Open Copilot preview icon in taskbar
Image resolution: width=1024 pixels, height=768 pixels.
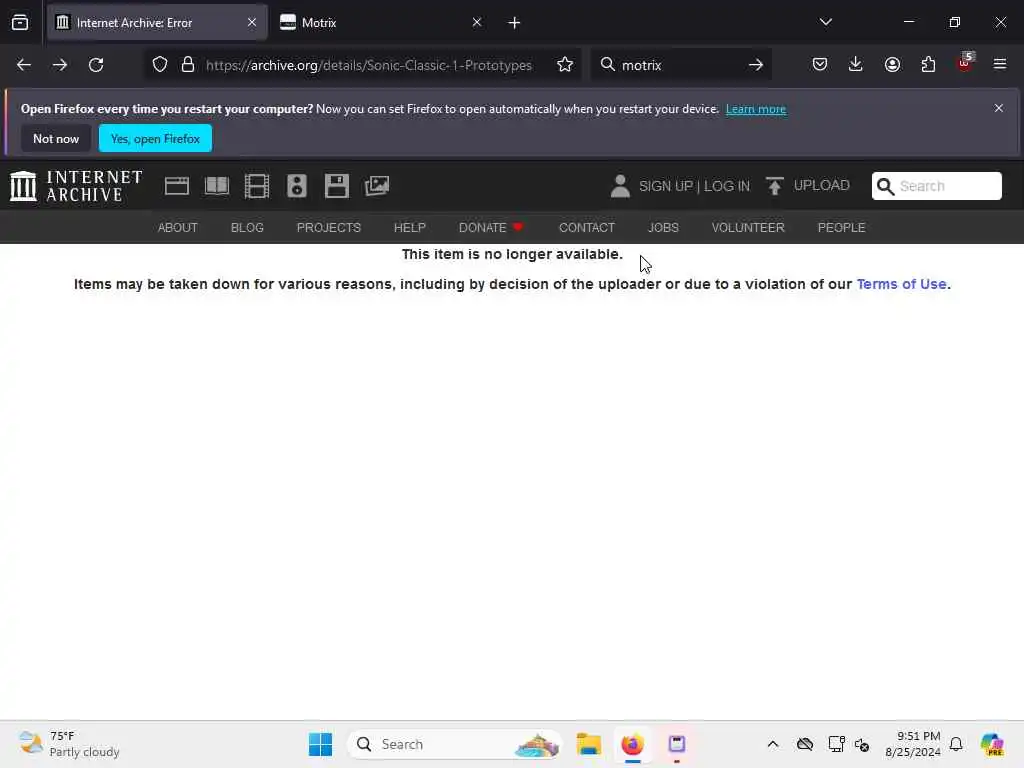991,744
